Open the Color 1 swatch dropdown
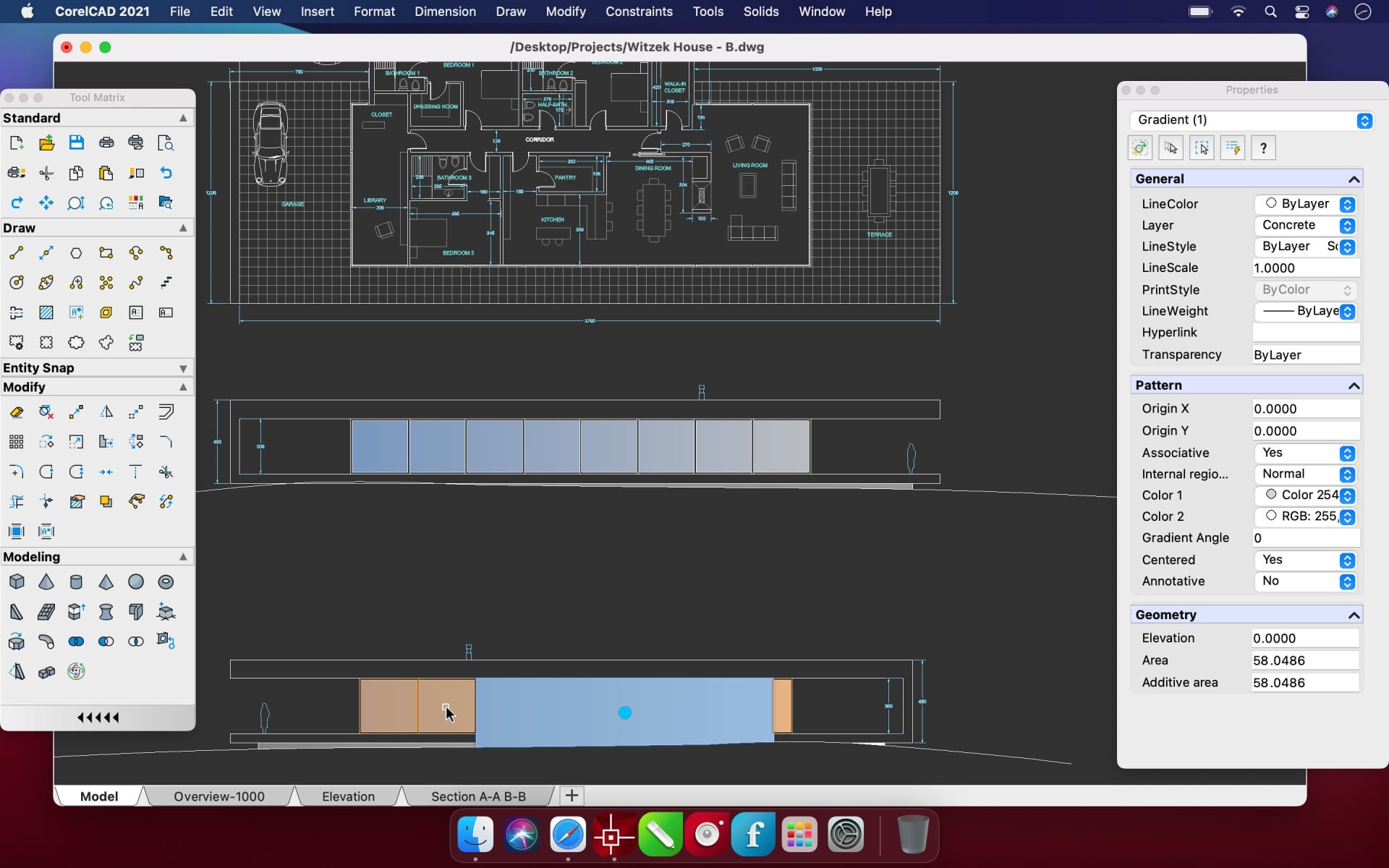Screen dimensions: 1389x868 [1306, 495]
